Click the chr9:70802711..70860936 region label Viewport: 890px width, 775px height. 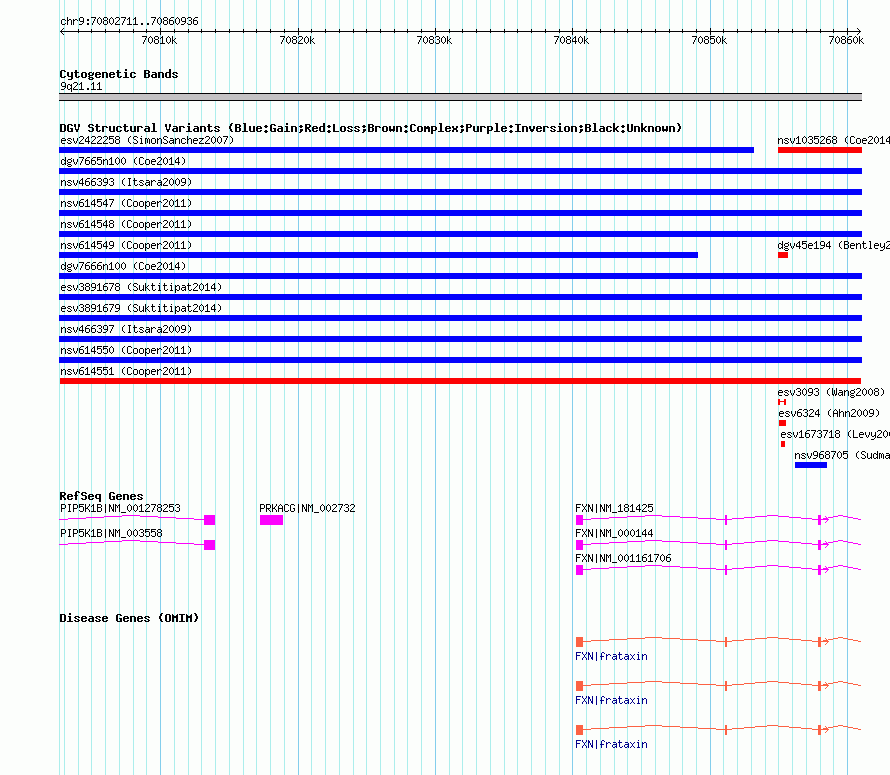point(129,21)
